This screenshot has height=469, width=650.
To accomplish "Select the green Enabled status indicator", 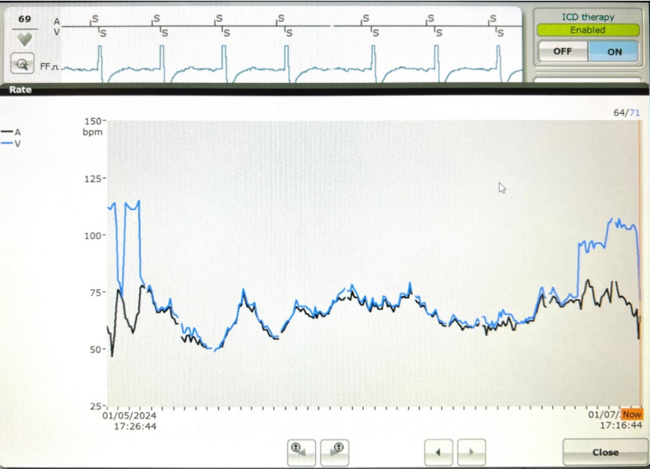I will [x=588, y=30].
